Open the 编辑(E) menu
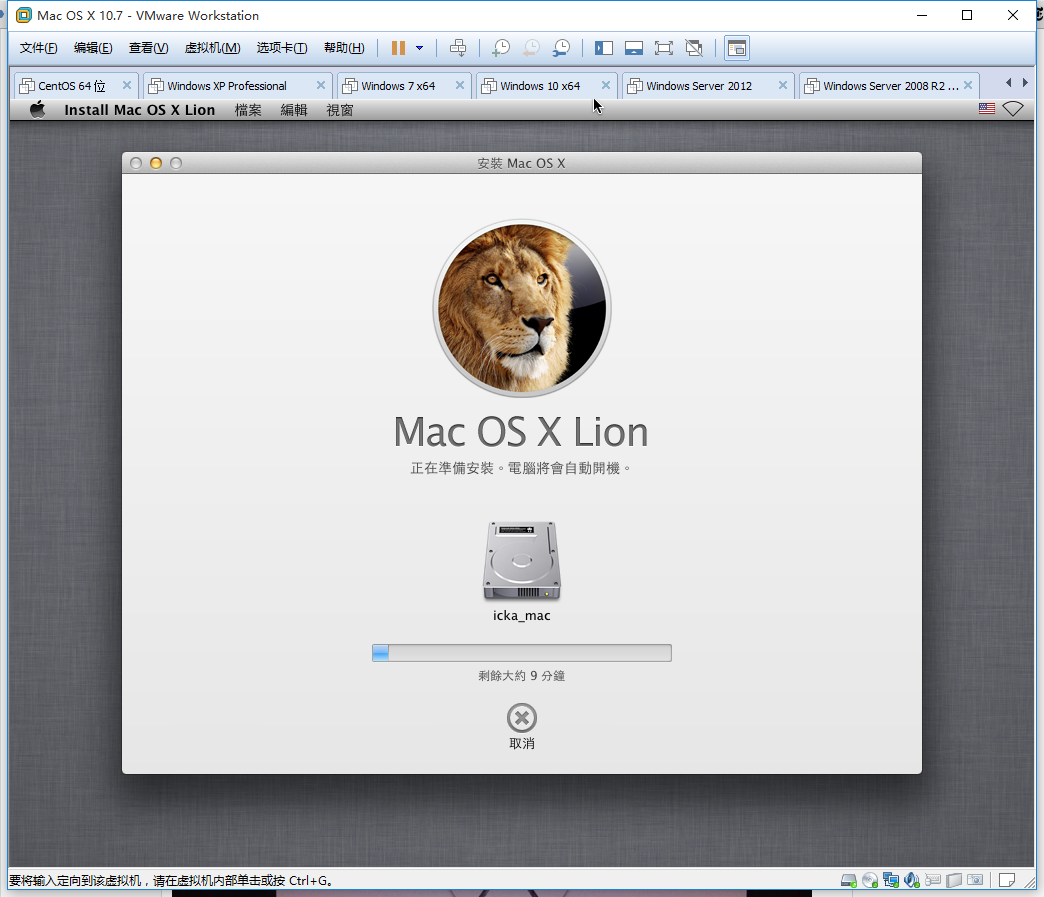 93,48
